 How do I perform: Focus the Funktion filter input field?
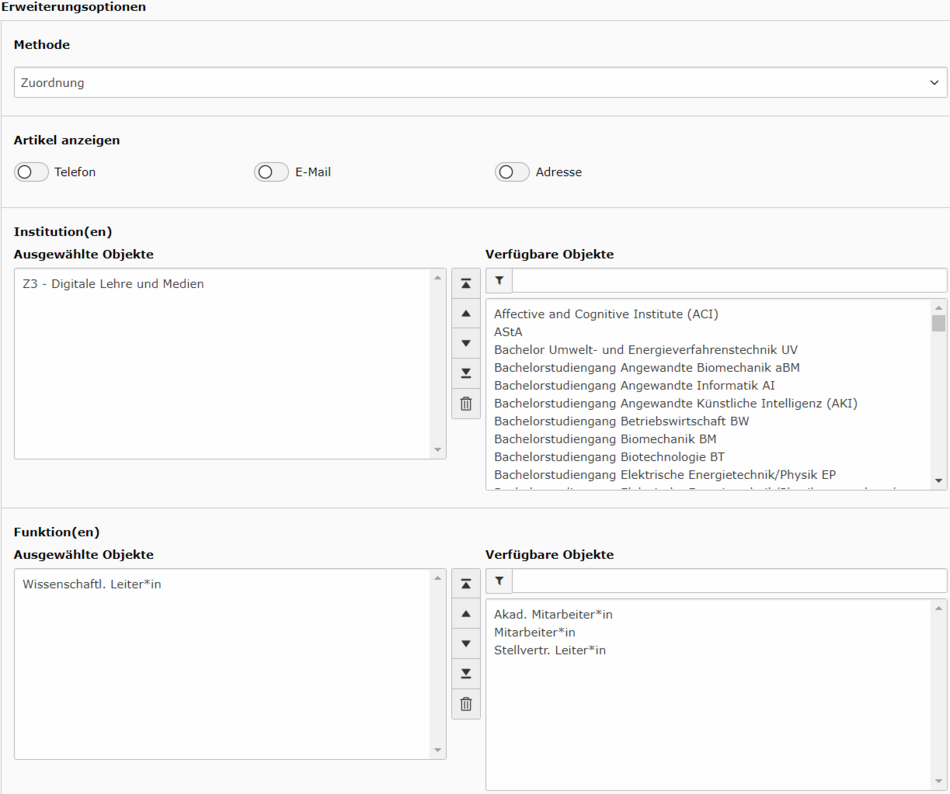coord(729,581)
